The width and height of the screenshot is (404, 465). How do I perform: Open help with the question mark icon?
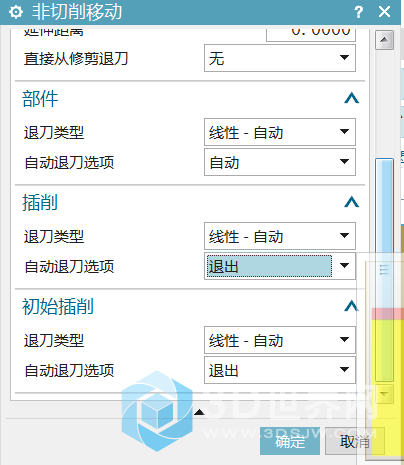[359, 12]
